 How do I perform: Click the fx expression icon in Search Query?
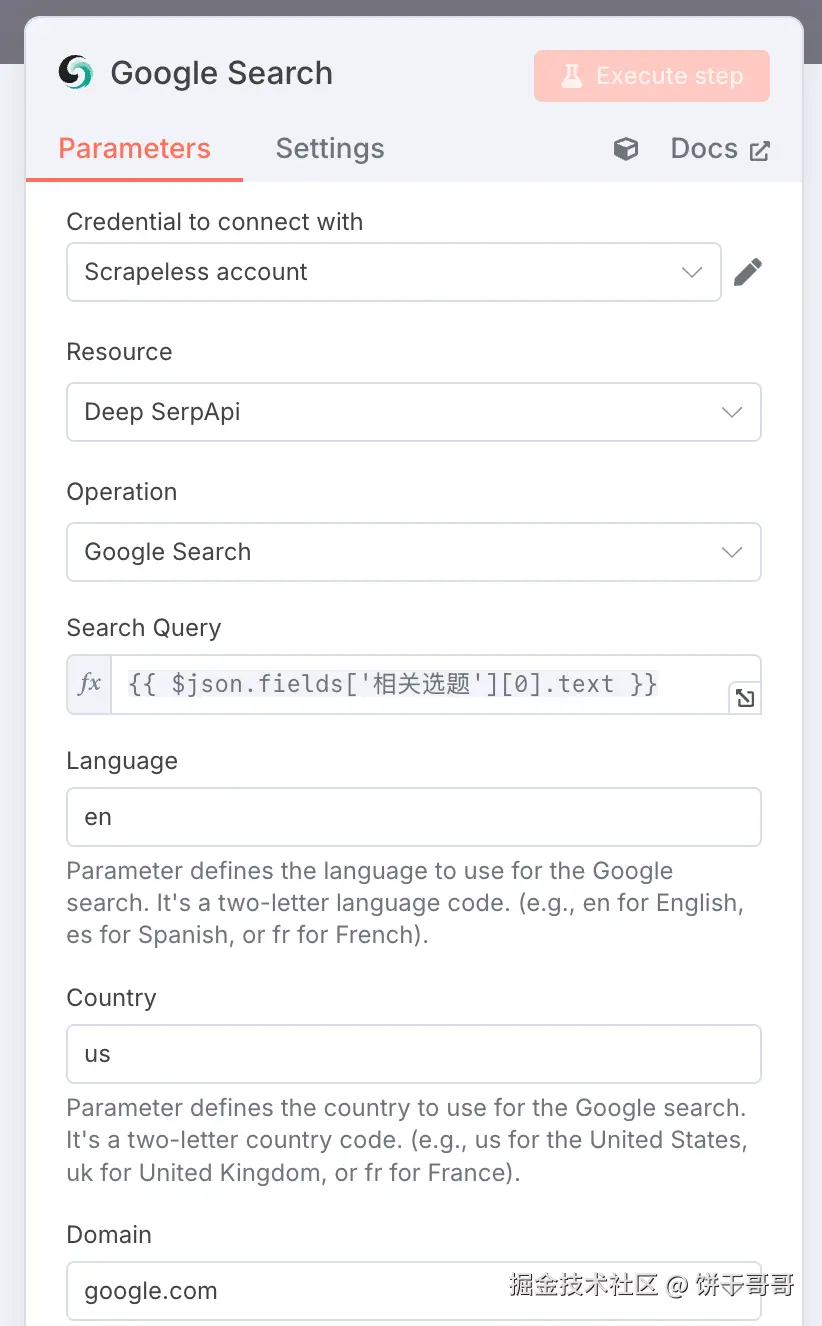tap(89, 684)
